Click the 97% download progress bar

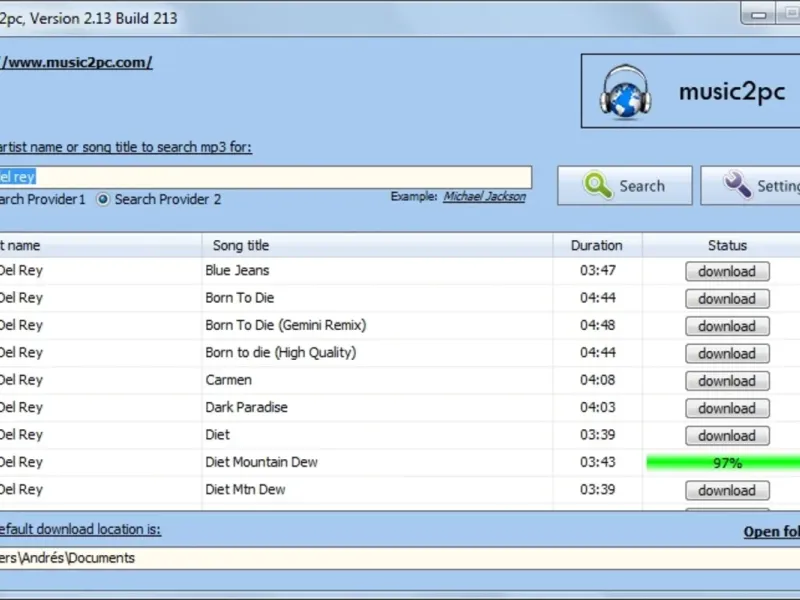pyautogui.click(x=723, y=463)
